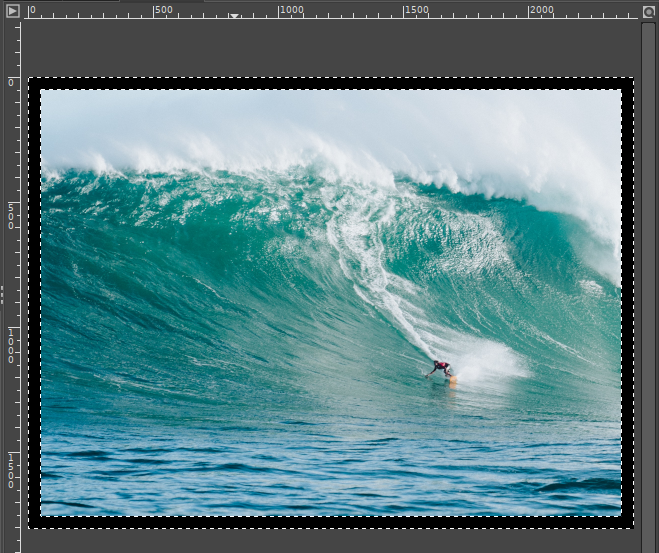Click the surfer on the wave
The height and width of the screenshot is (553, 659).
click(x=442, y=370)
